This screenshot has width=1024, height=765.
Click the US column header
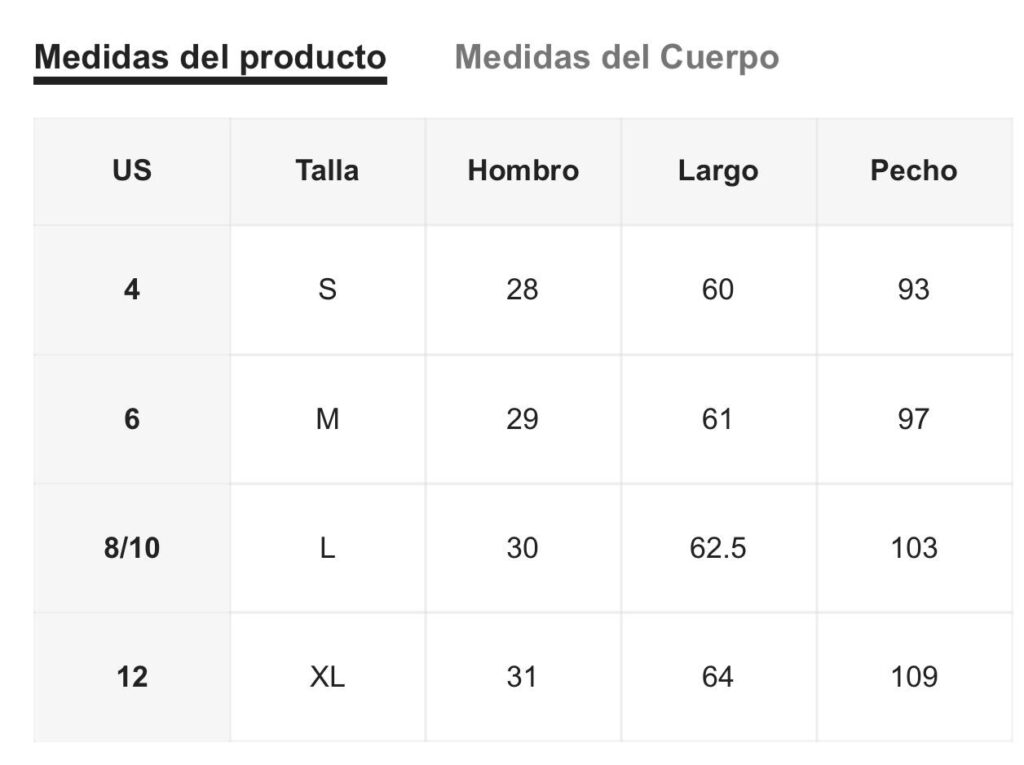click(132, 171)
